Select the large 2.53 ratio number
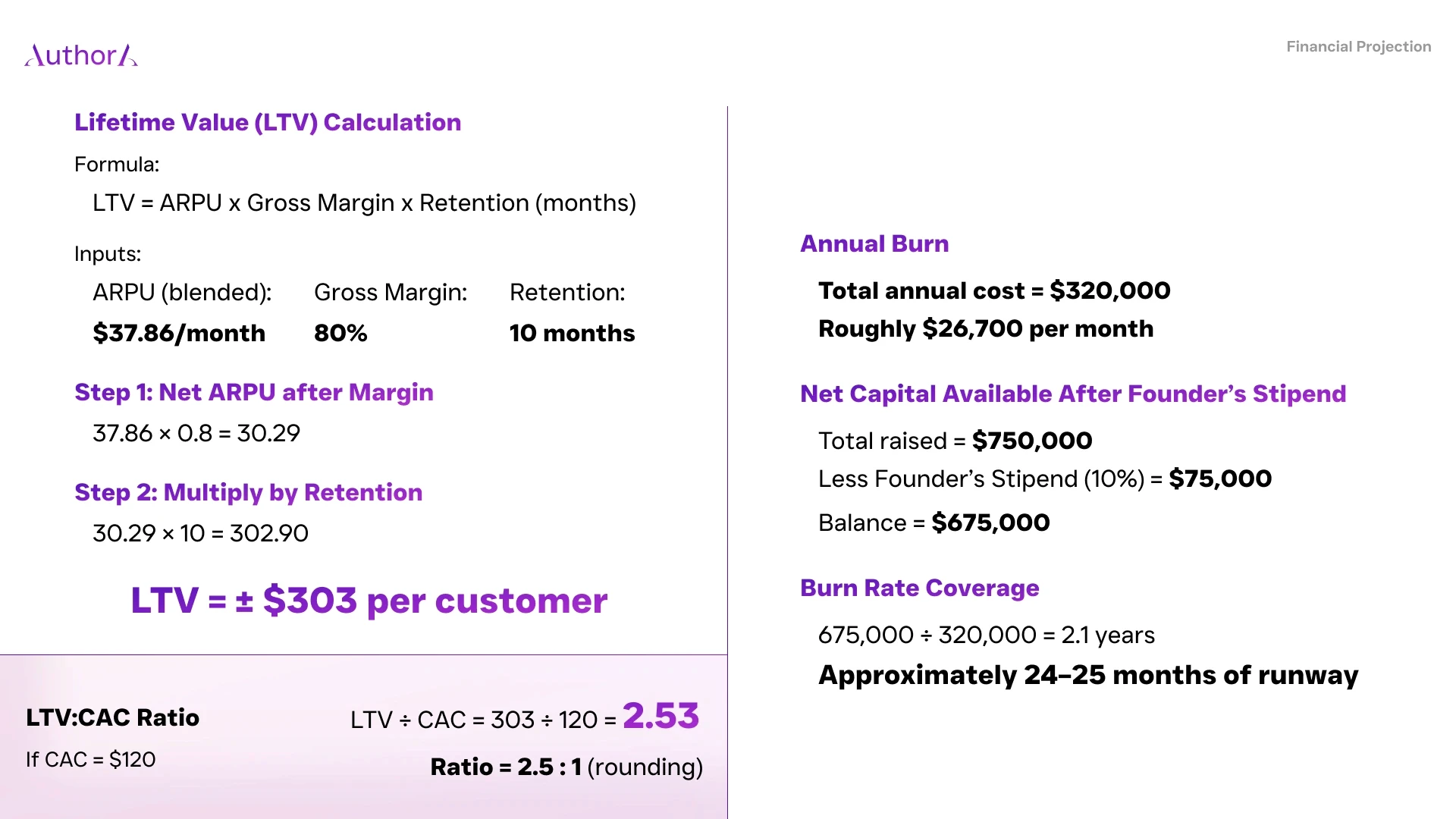This screenshot has height=819, width=1456. pos(661,715)
